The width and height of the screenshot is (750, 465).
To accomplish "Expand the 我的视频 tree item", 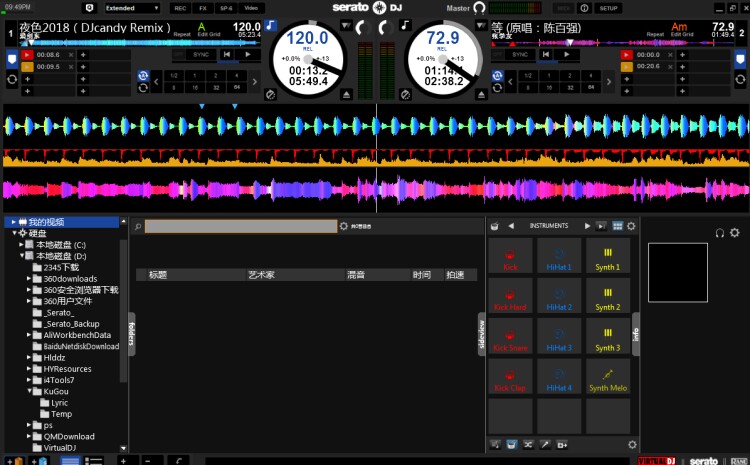I will coord(13,221).
